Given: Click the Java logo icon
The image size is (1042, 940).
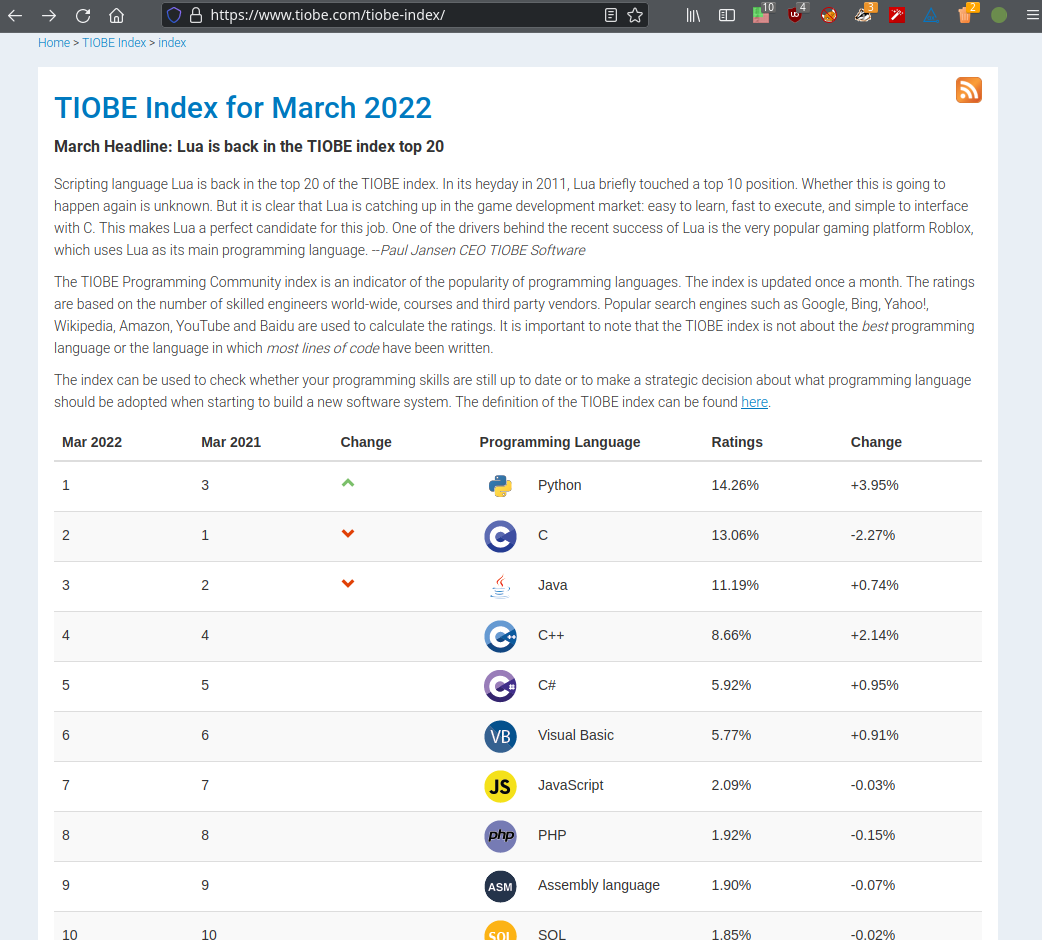Looking at the screenshot, I should [500, 587].
